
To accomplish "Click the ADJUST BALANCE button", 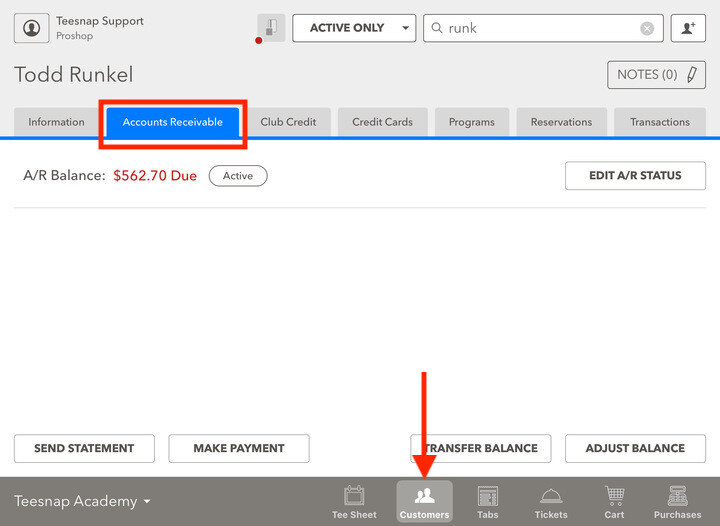I will pos(635,448).
